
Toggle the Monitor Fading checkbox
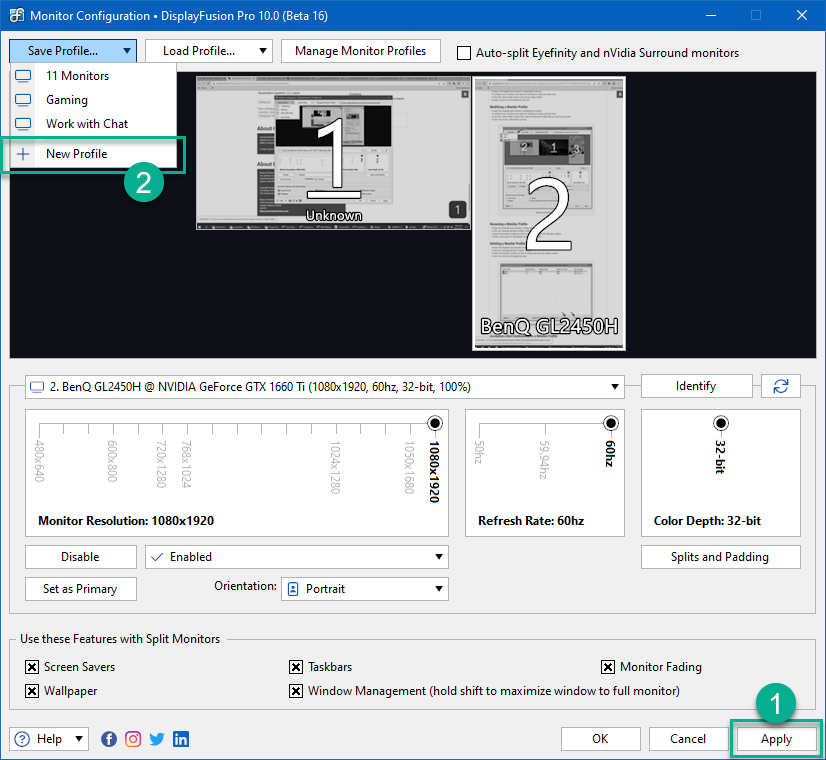coord(608,667)
